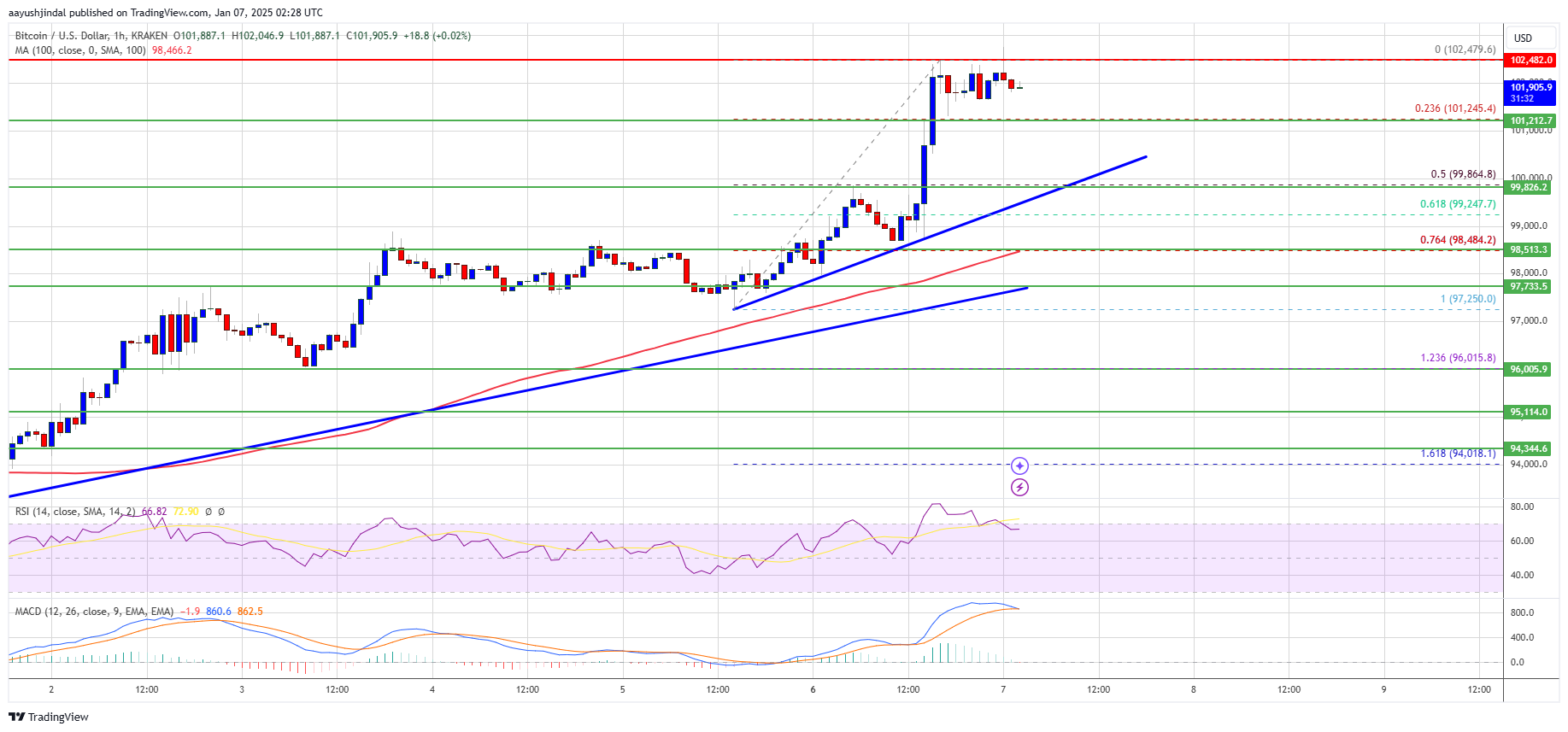Click date label 7 on time axis
Image resolution: width=1568 pixels, height=732 pixels.
tap(1003, 689)
